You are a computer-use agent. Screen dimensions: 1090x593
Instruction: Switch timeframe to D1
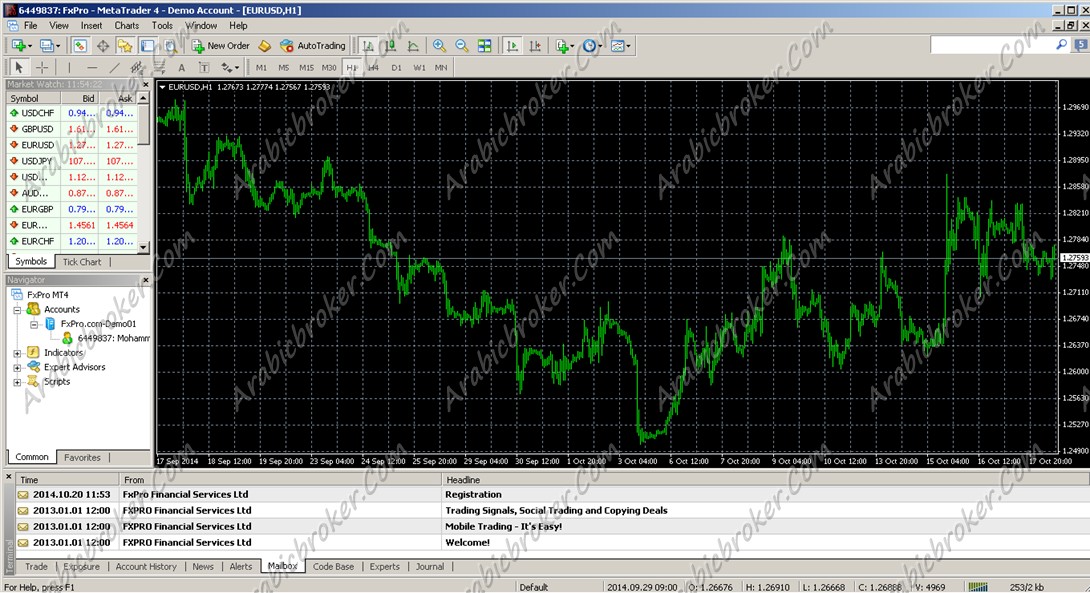click(396, 67)
